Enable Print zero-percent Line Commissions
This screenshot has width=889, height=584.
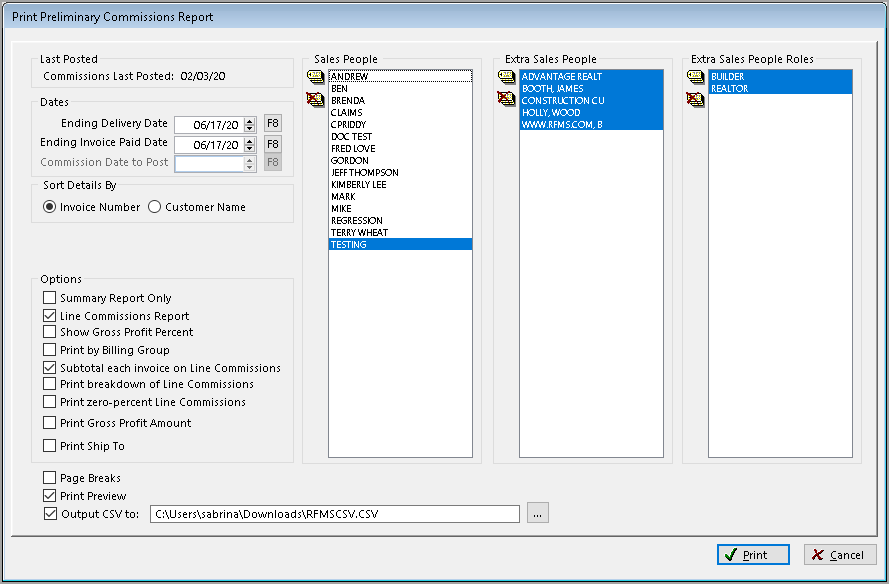(50, 402)
